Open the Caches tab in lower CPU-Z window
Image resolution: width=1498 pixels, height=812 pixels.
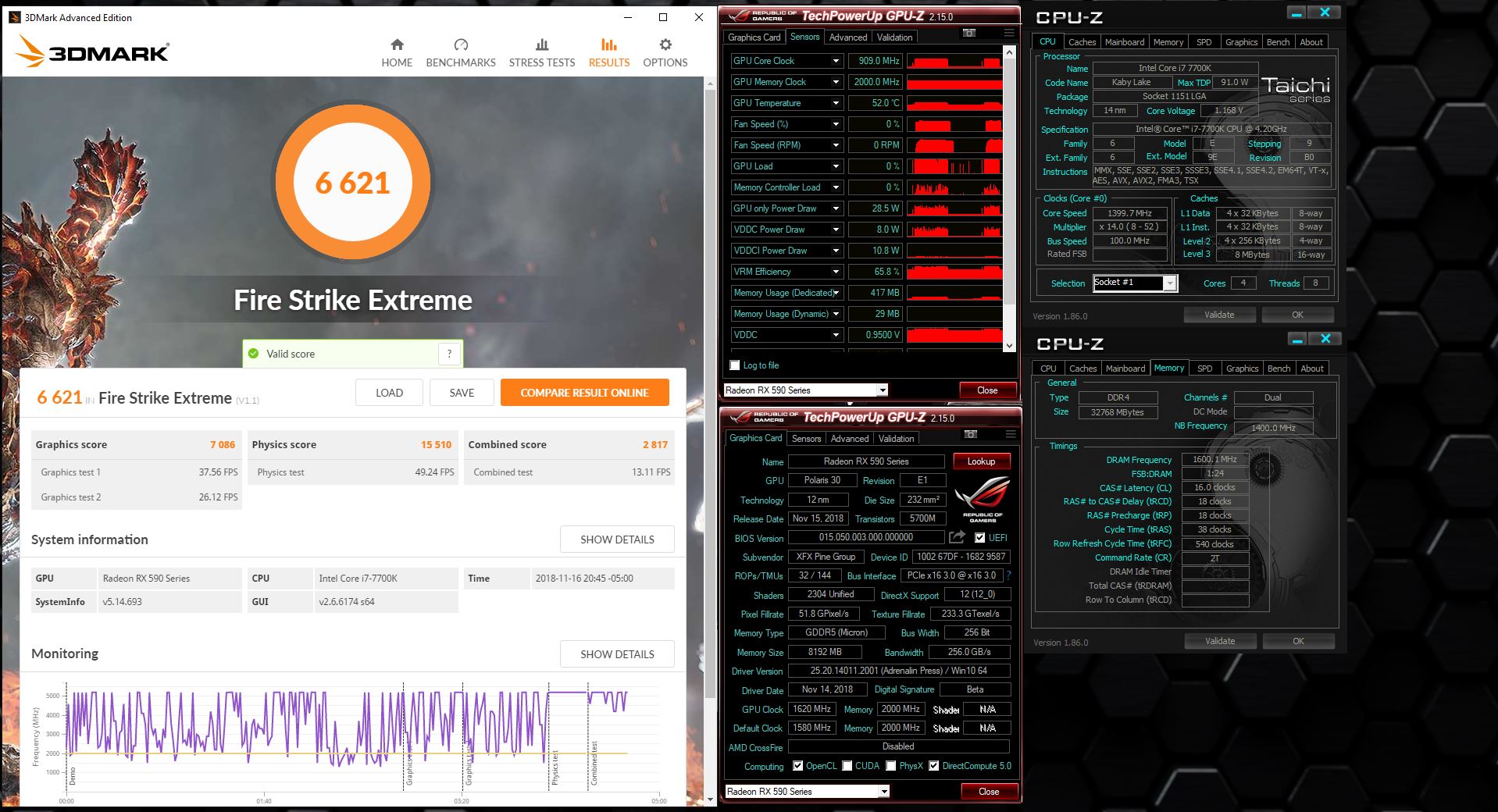click(x=1082, y=369)
